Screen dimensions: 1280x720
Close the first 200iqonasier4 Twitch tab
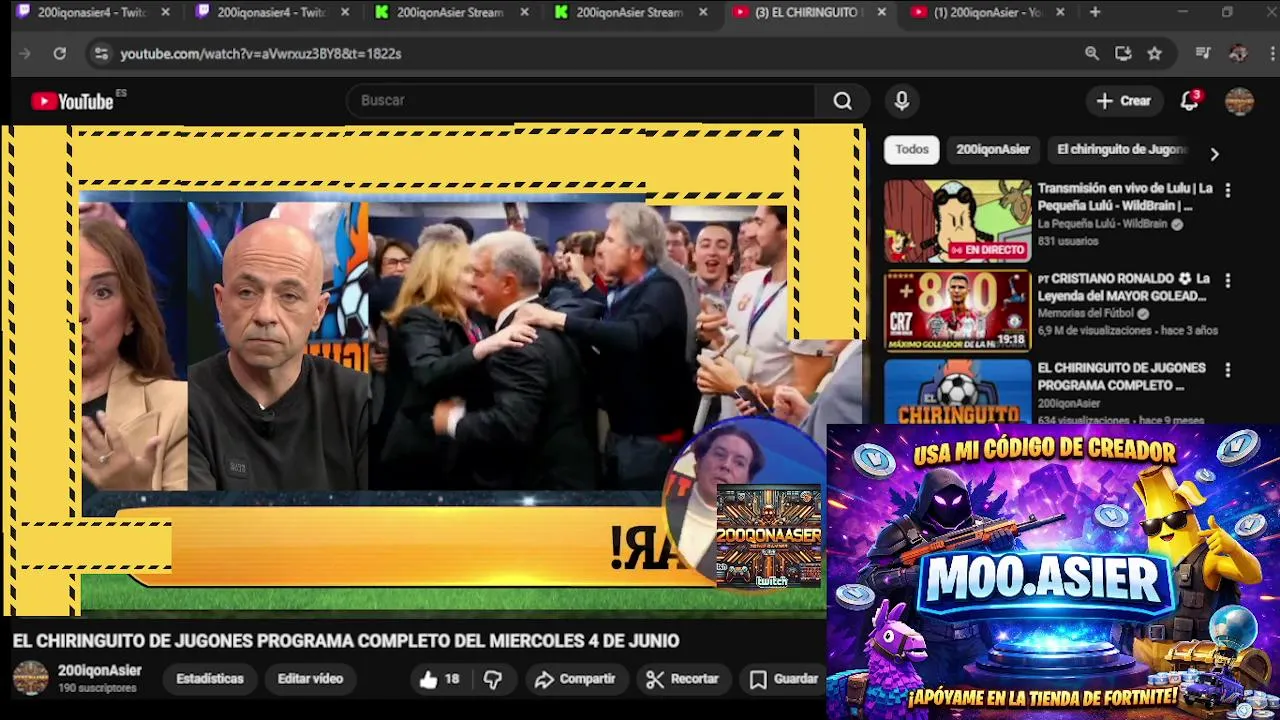click(165, 12)
